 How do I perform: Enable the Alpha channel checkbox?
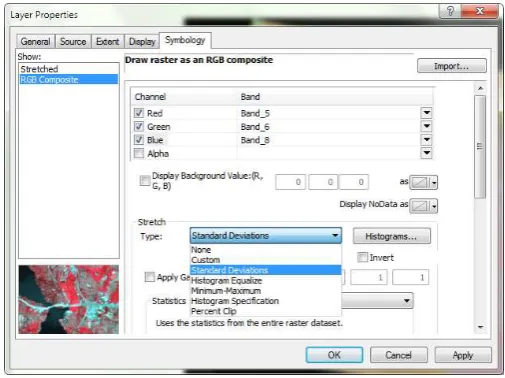click(139, 153)
